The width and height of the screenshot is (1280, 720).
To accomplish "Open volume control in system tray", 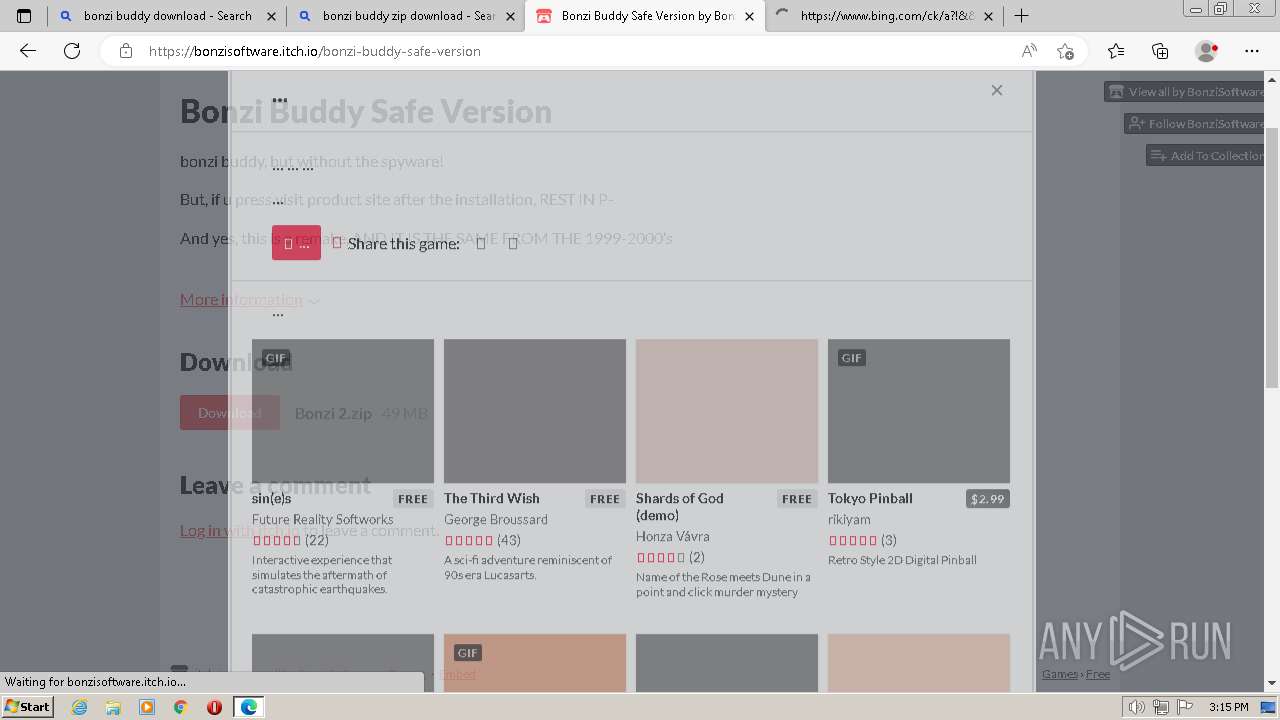I will tap(1138, 707).
